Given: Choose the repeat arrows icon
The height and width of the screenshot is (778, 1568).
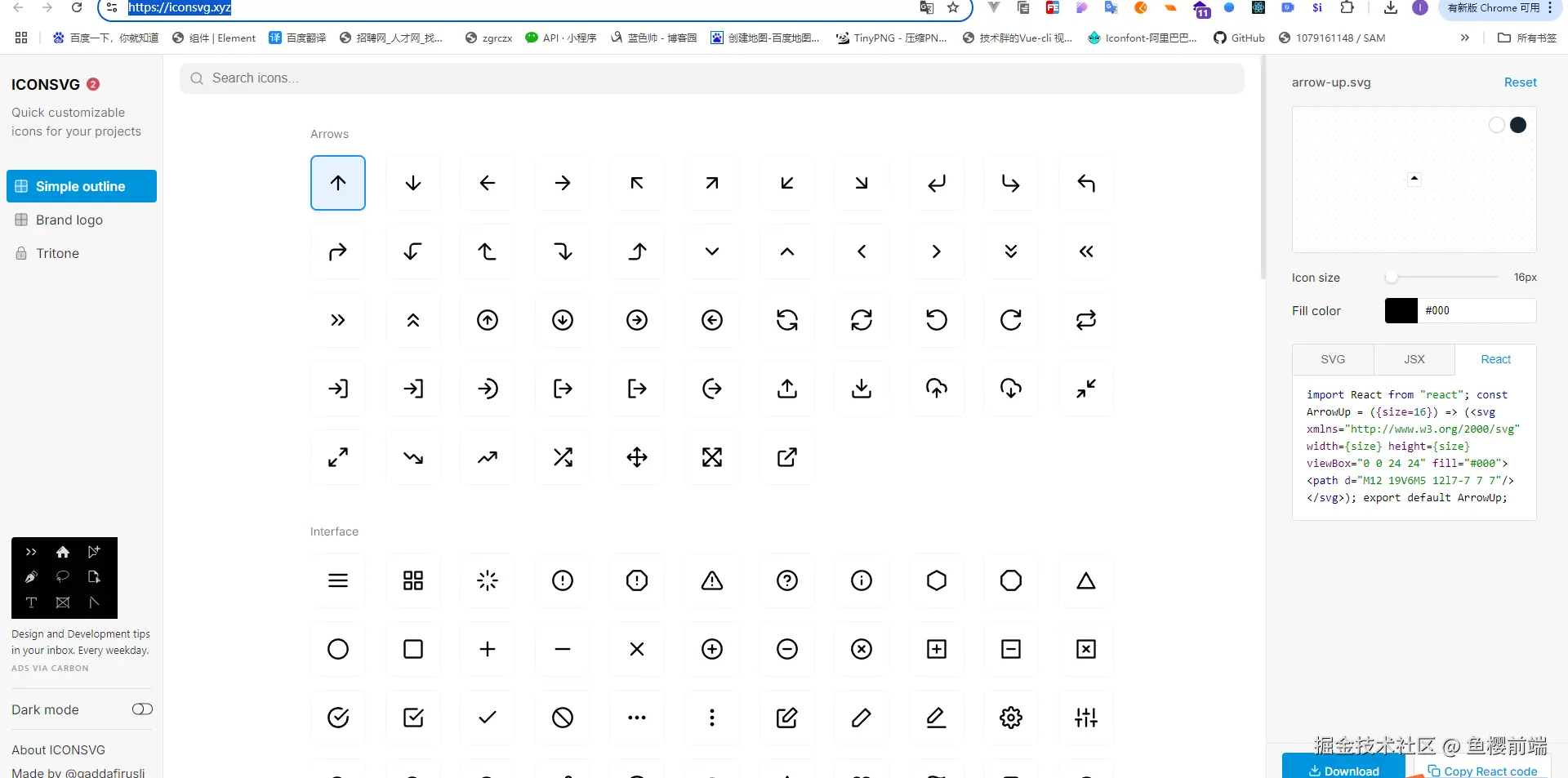Looking at the screenshot, I should pos(1086,320).
